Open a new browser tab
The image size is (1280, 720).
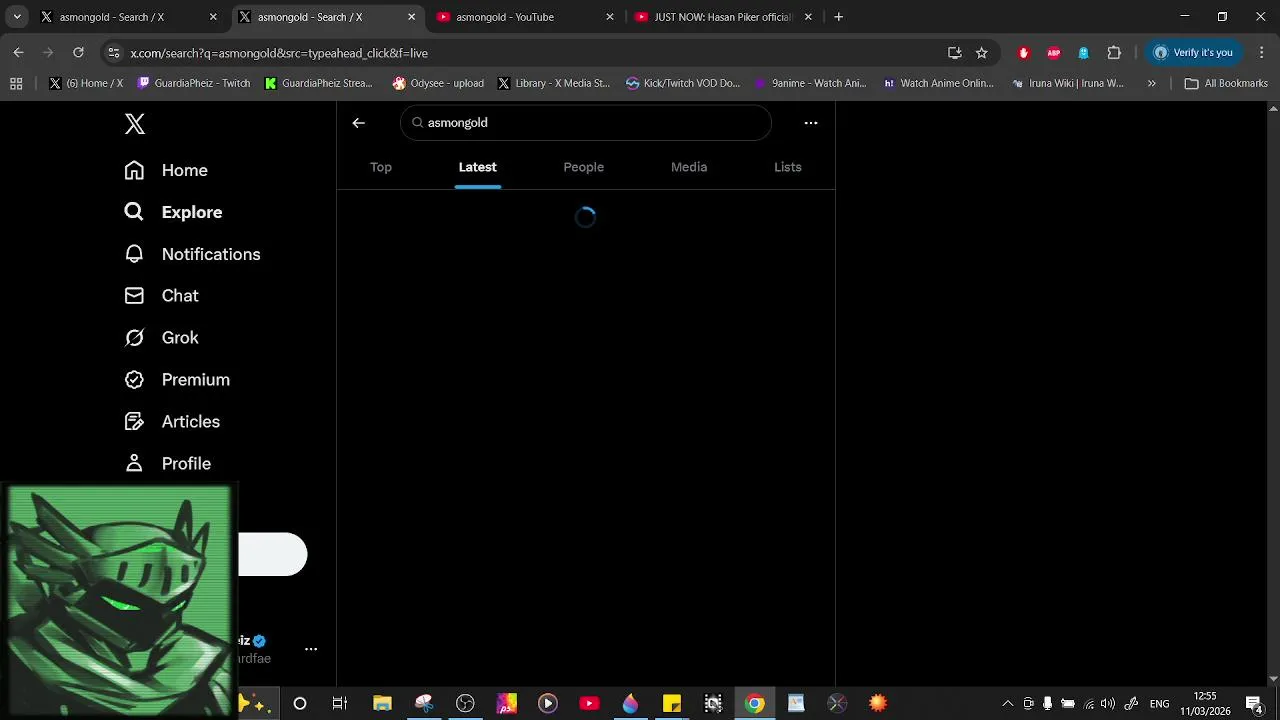point(839,17)
